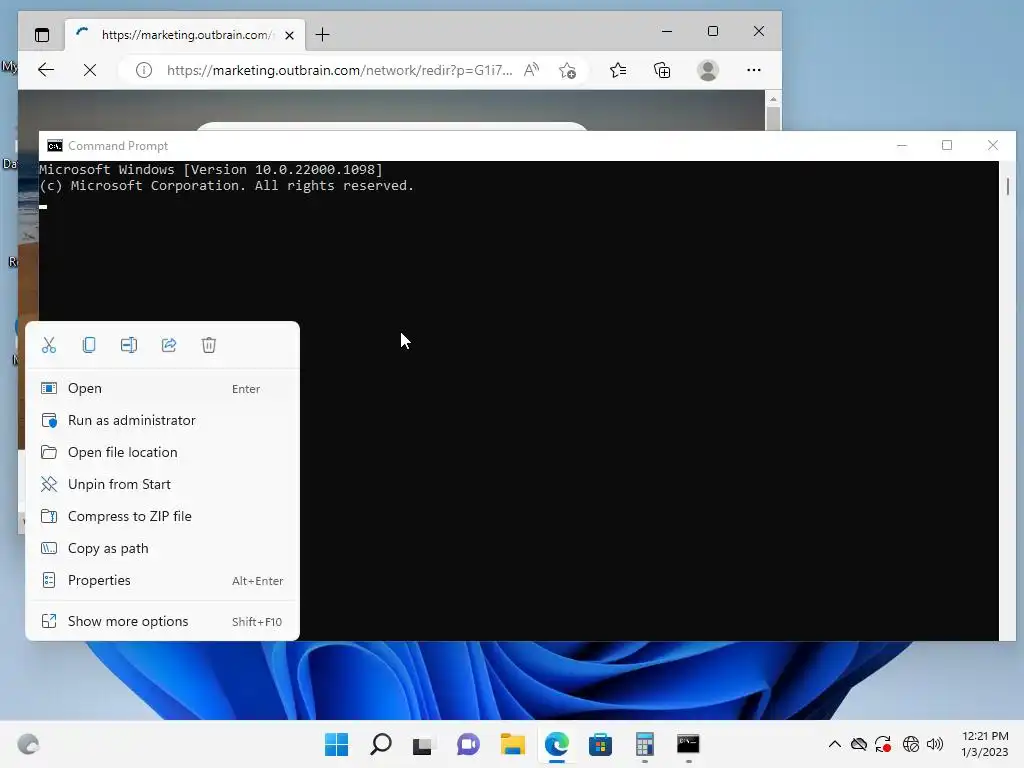This screenshot has height=768, width=1024.
Task: Minimize the Command Prompt window
Action: 902,145
